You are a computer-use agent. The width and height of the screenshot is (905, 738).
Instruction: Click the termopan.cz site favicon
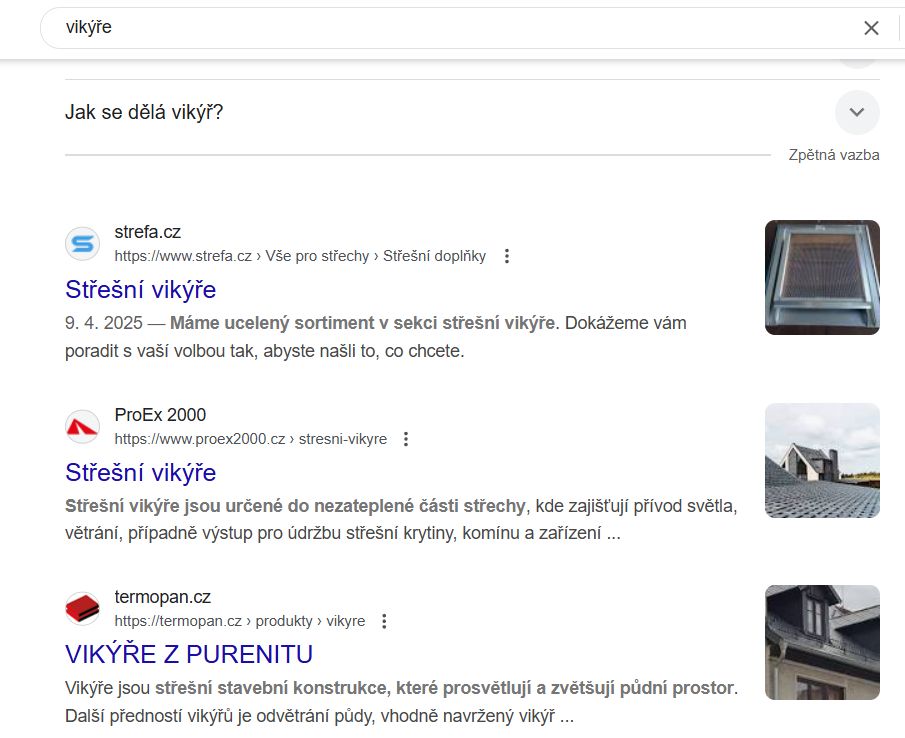pyautogui.click(x=82, y=609)
